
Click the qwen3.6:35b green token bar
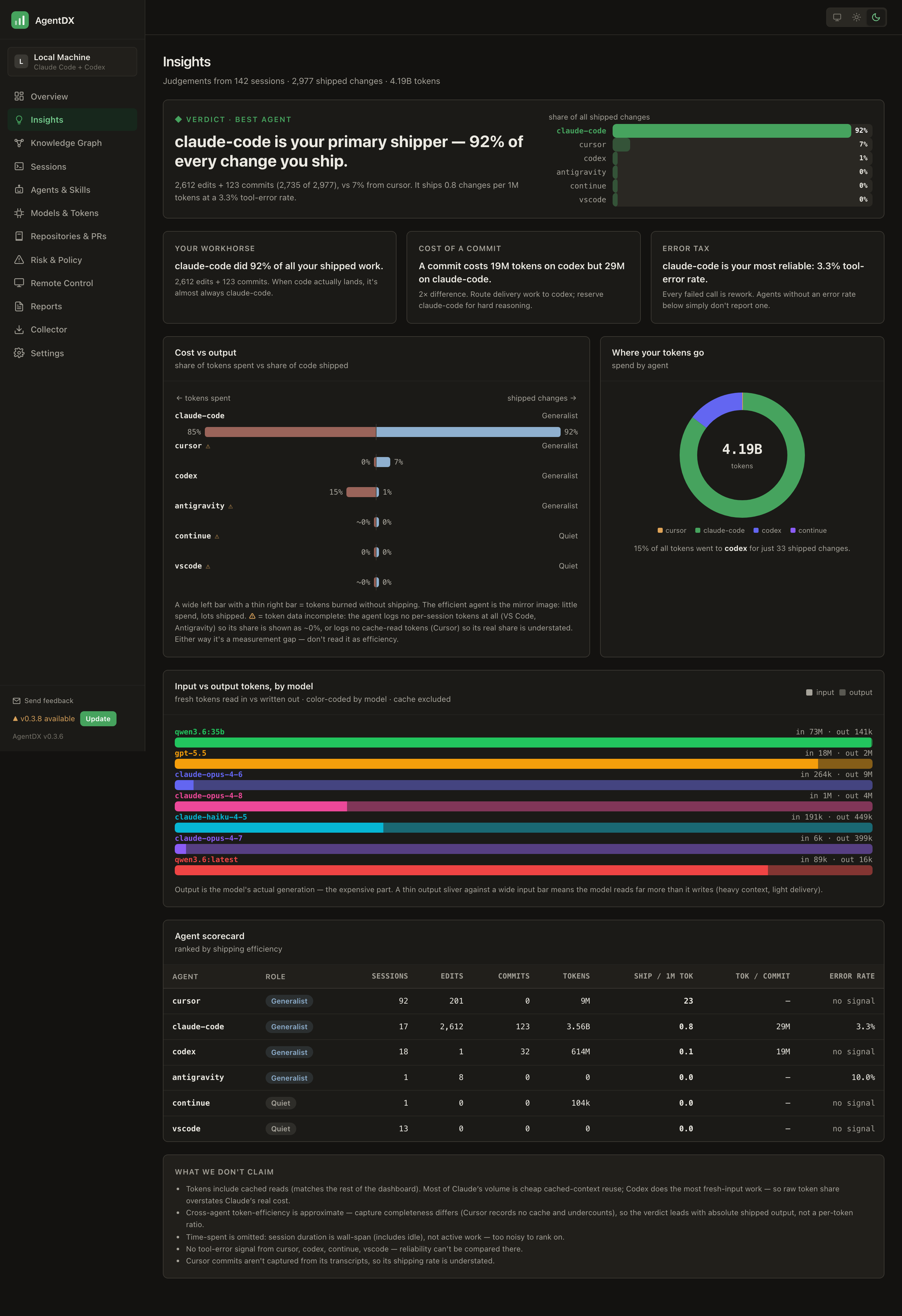(523, 743)
